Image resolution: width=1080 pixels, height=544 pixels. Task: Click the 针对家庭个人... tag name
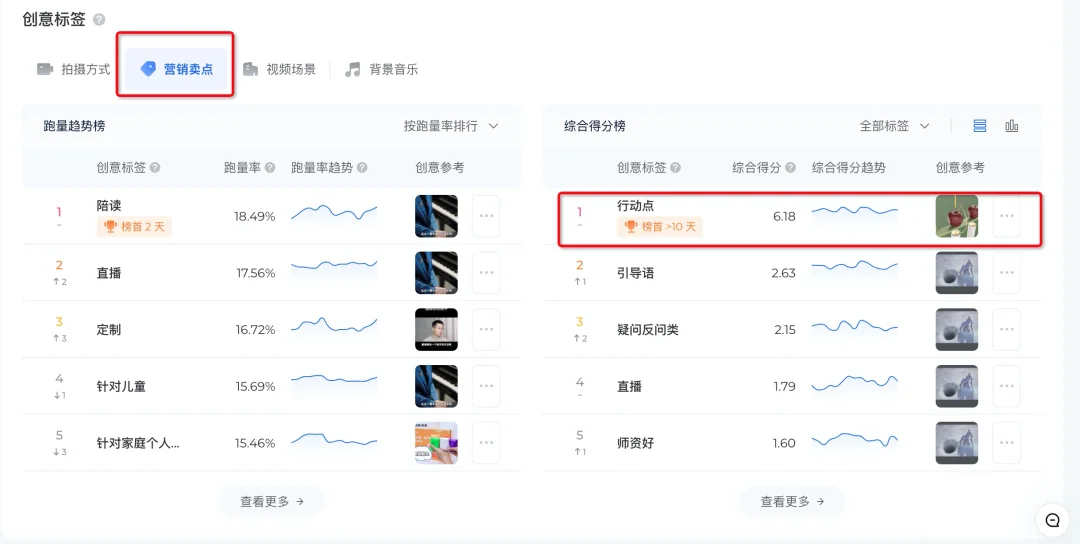(138, 443)
